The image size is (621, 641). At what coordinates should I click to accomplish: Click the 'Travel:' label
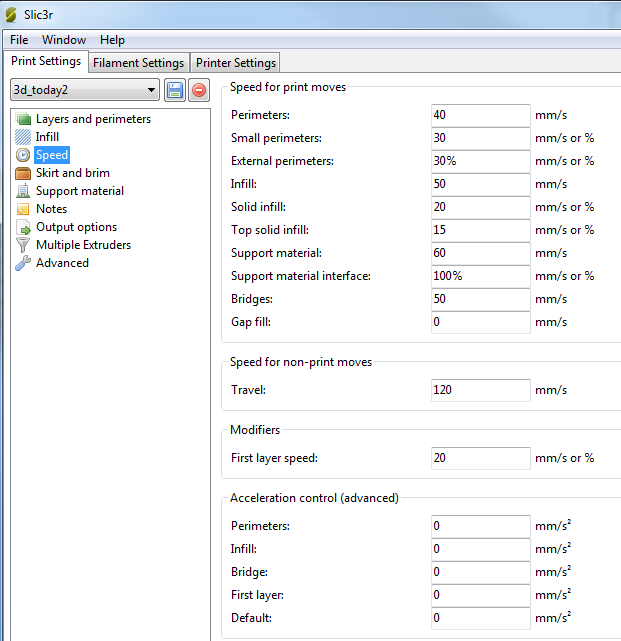248,390
